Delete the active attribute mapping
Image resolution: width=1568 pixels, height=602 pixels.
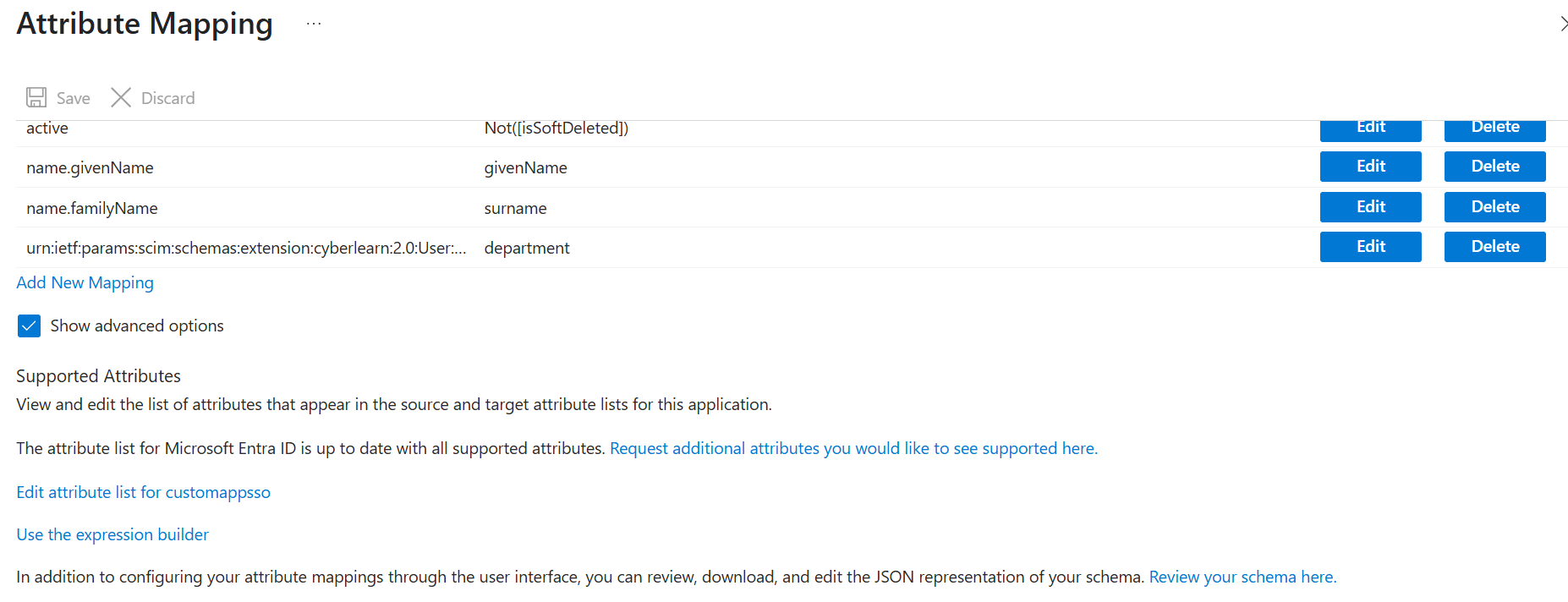[x=1494, y=130]
